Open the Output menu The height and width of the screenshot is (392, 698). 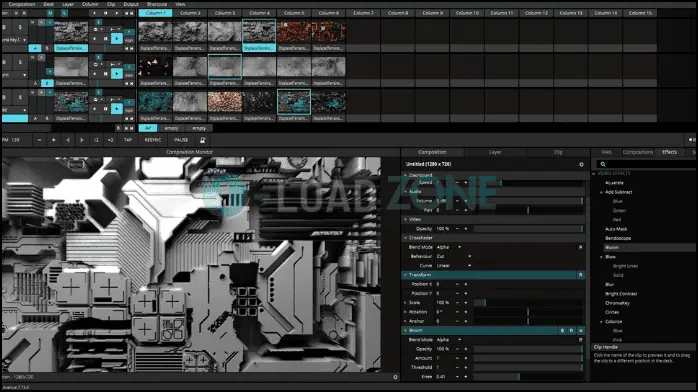pos(131,4)
